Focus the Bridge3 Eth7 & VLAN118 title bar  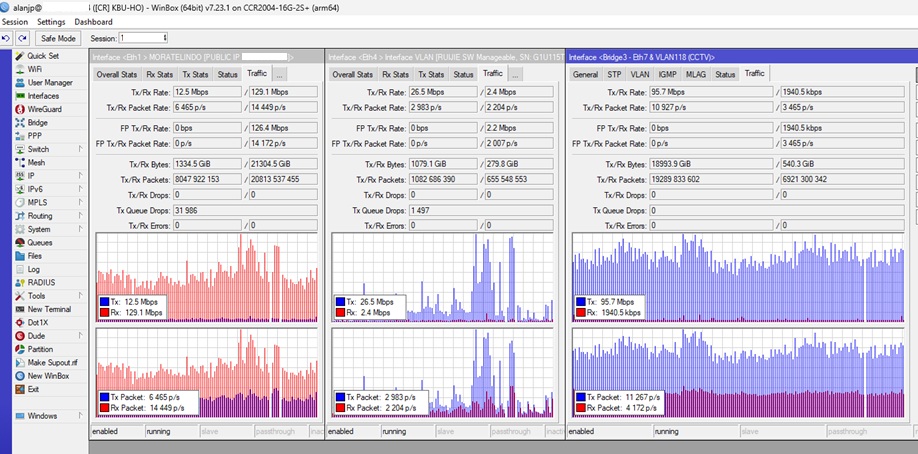[x=741, y=57]
